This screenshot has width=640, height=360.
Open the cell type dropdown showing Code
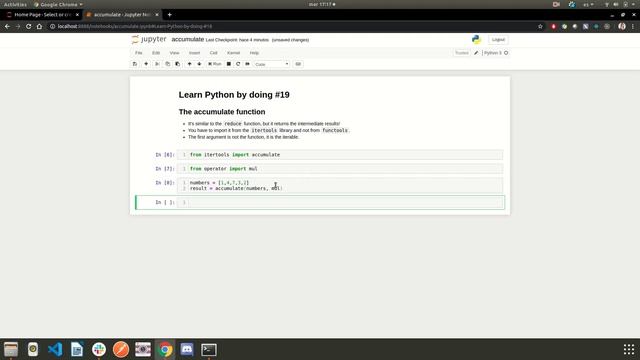click(x=271, y=64)
